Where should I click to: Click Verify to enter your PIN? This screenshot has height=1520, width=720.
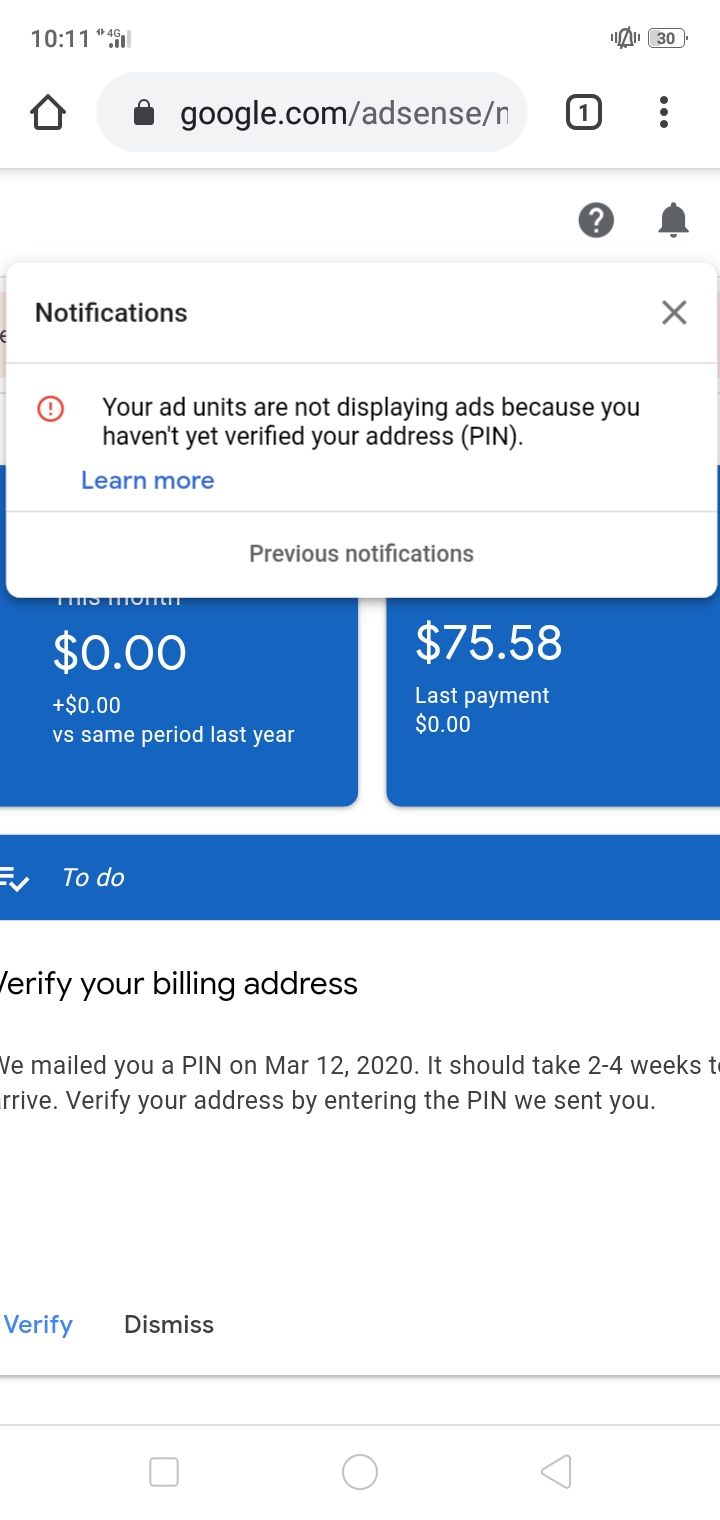point(38,1324)
